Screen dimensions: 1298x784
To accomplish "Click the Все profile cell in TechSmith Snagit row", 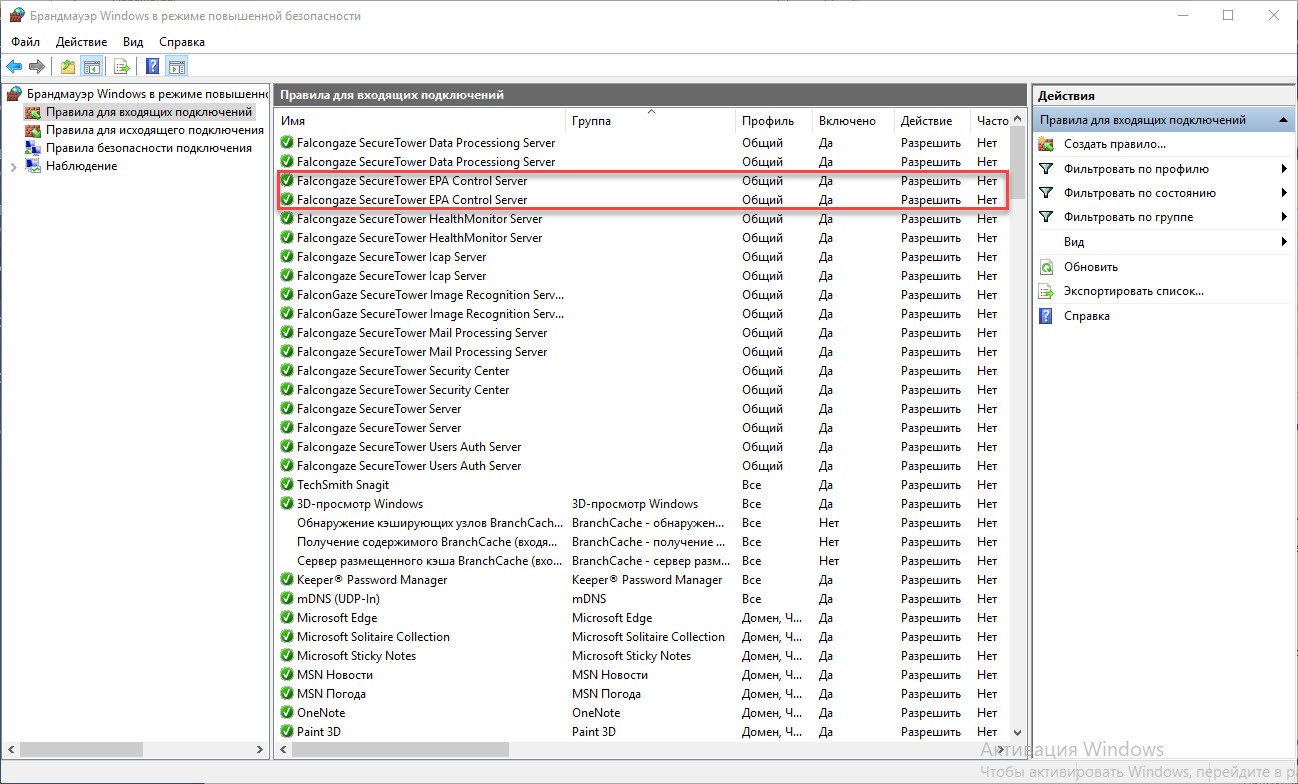I will (x=752, y=485).
